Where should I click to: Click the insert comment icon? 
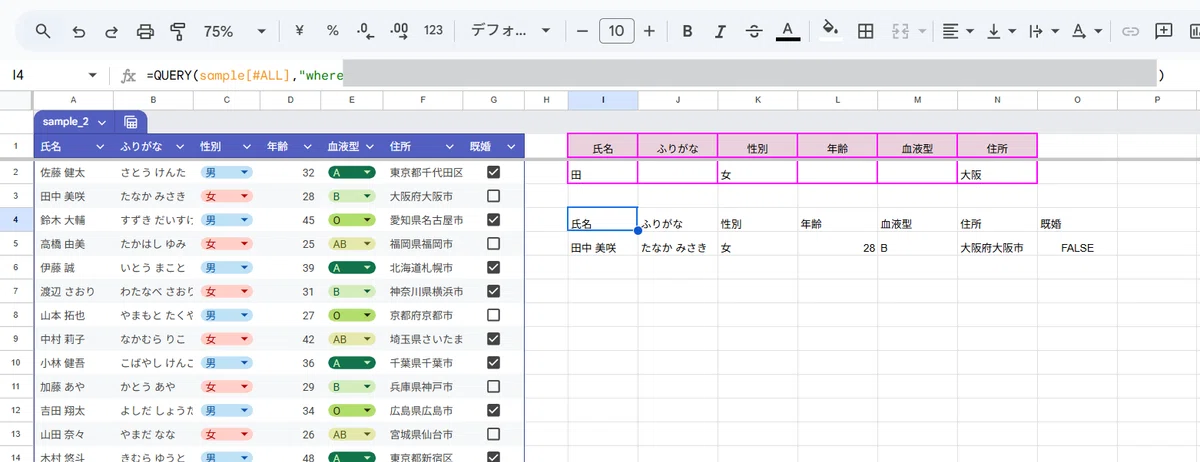pos(1164,31)
